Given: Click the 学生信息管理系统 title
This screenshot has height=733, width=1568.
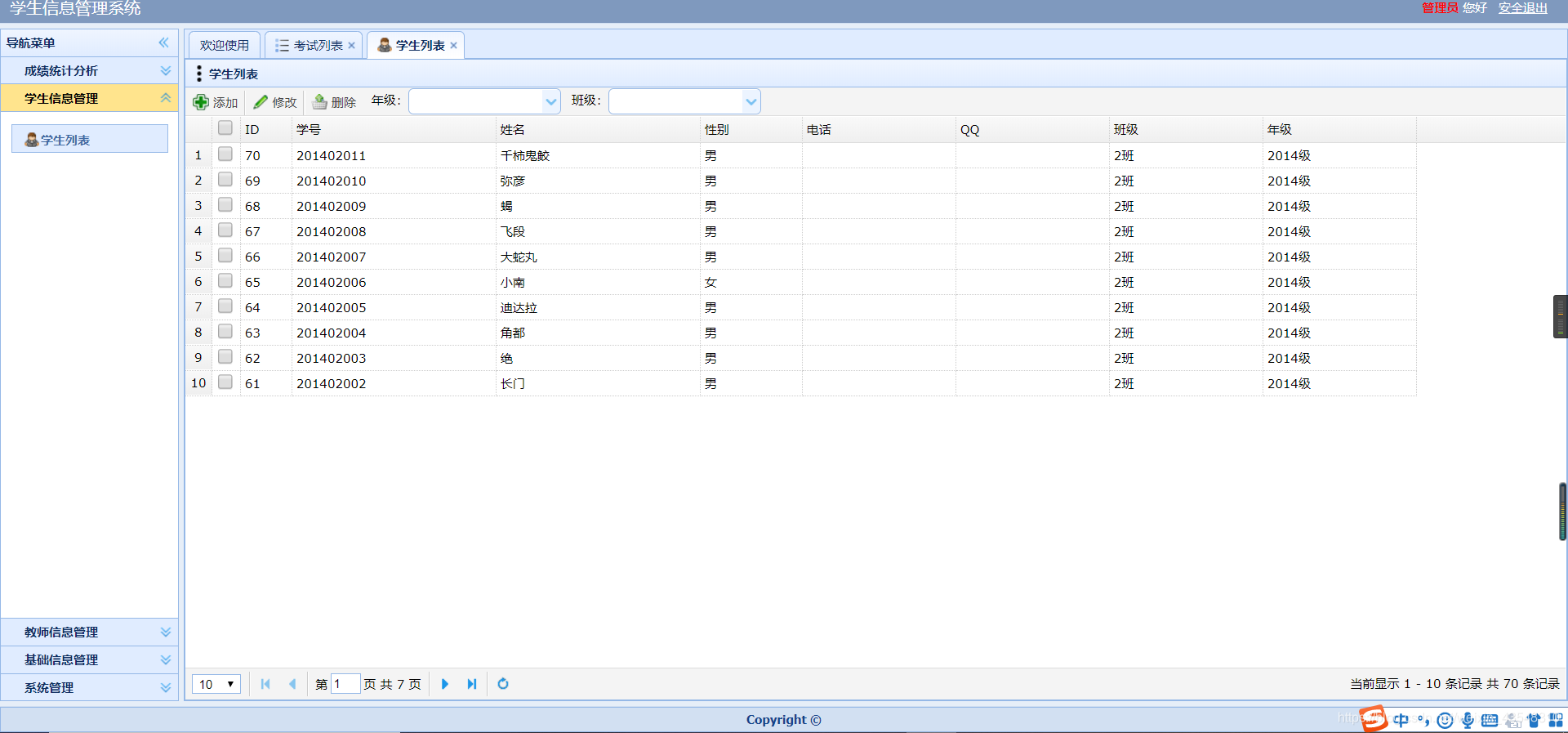Looking at the screenshot, I should tap(75, 8).
